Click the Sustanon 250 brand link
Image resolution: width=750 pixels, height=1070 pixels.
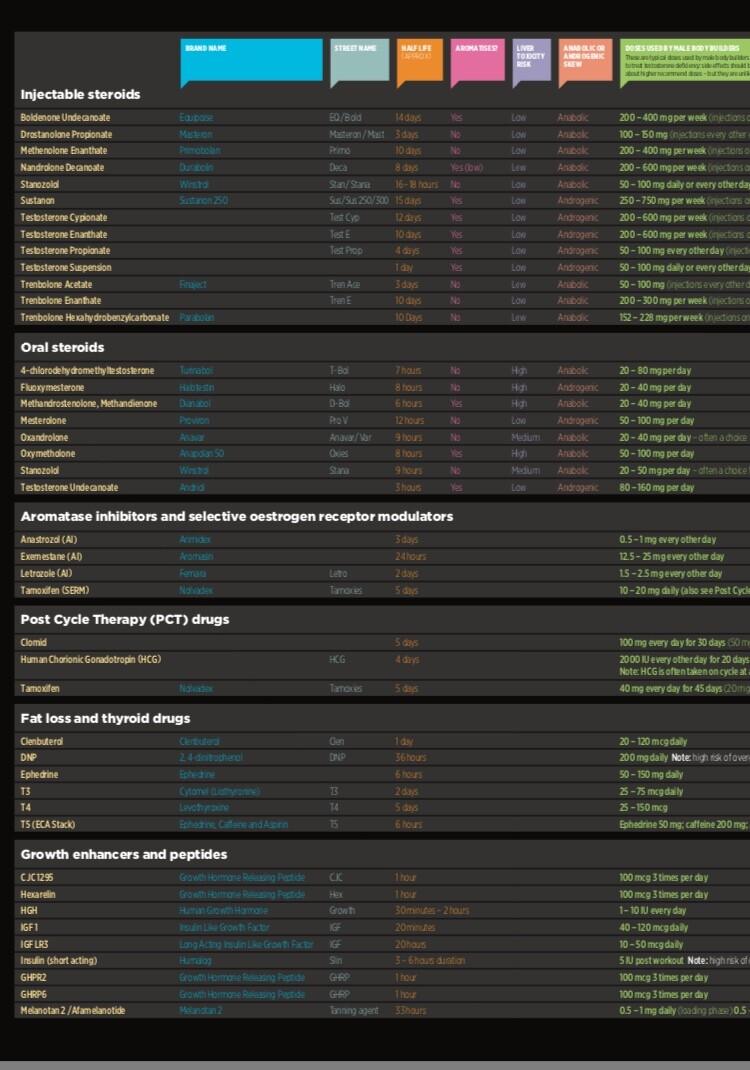pyautogui.click(x=204, y=201)
